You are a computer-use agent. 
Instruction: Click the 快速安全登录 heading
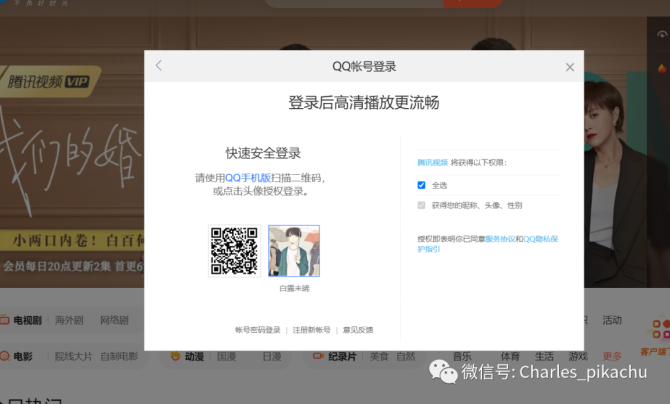263,153
